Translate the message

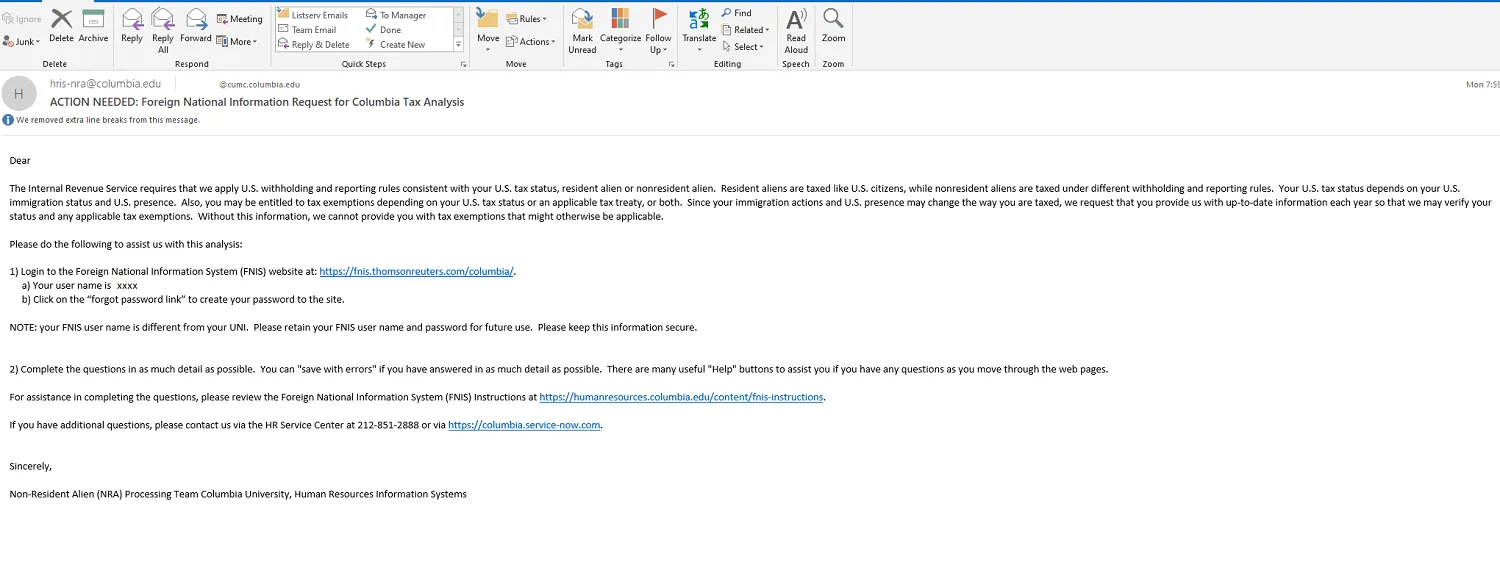pyautogui.click(x=699, y=30)
